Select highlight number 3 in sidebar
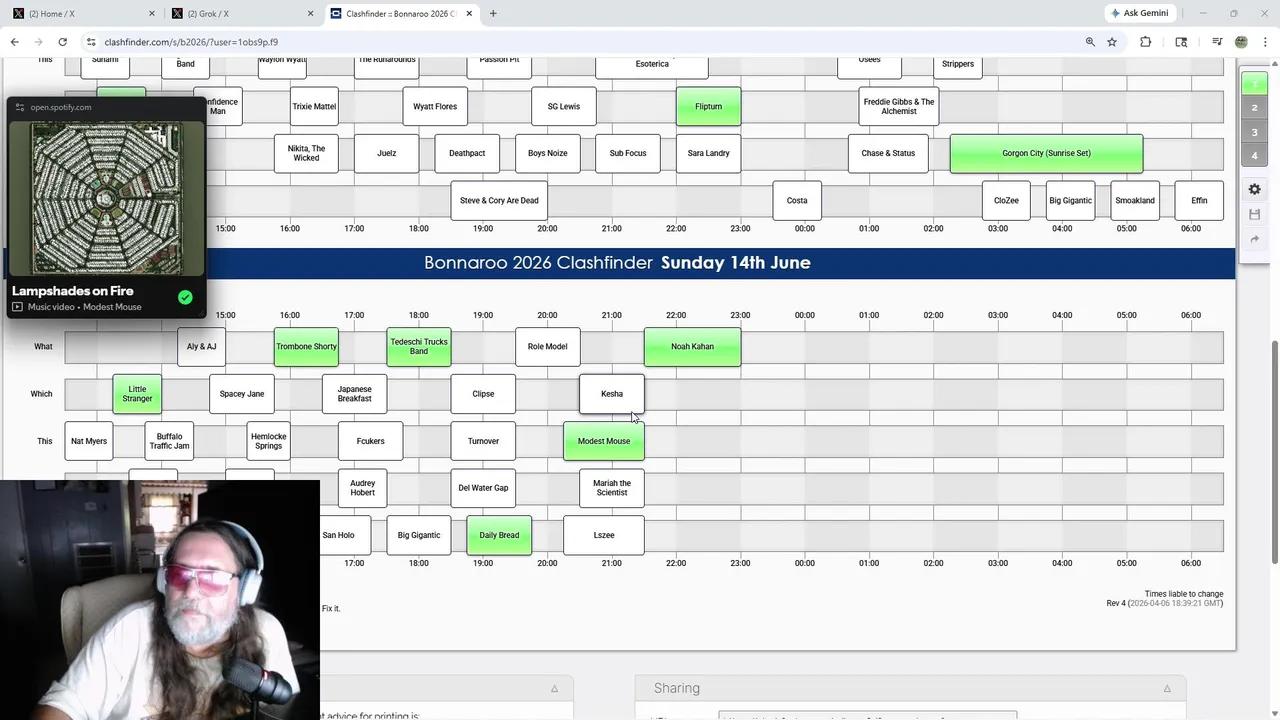Image resolution: width=1280 pixels, height=720 pixels. click(1254, 132)
